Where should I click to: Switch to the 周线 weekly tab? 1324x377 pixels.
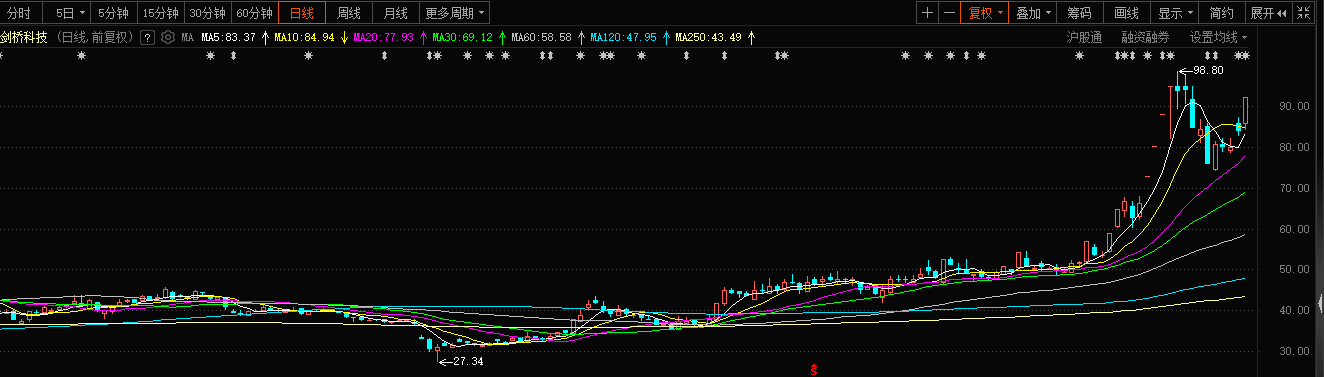pyautogui.click(x=348, y=13)
